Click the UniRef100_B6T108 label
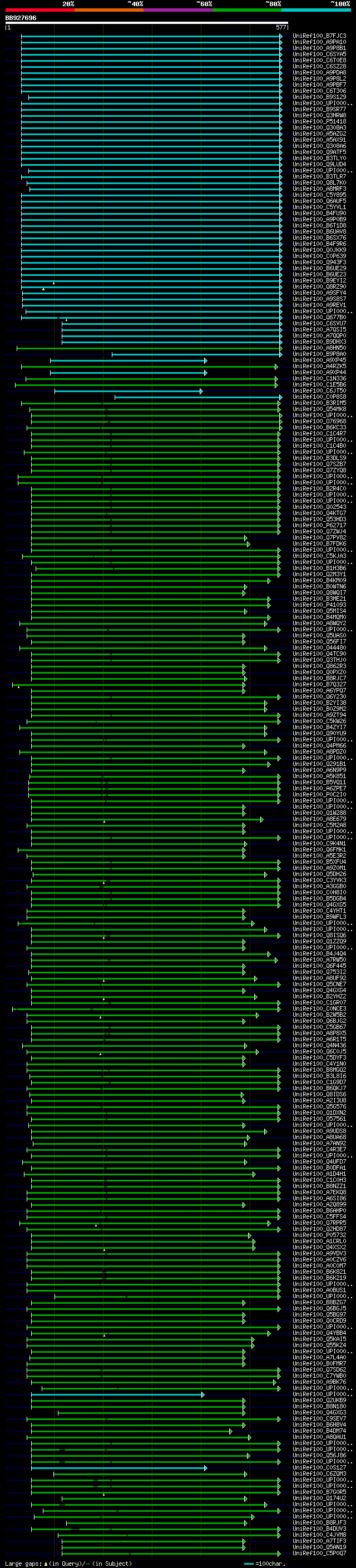This screenshot has height=1568, width=356. pyautogui.click(x=319, y=225)
